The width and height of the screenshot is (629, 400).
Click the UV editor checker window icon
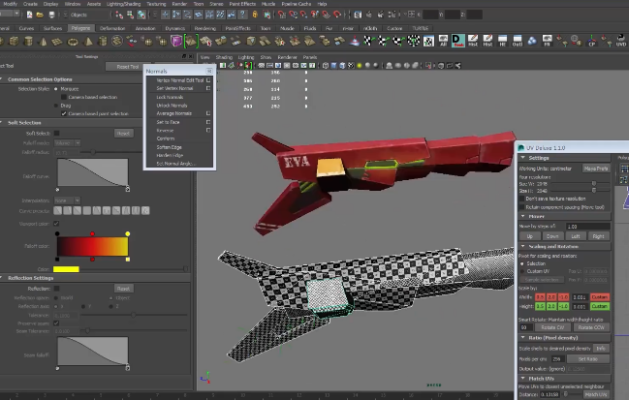[x=428, y=41]
